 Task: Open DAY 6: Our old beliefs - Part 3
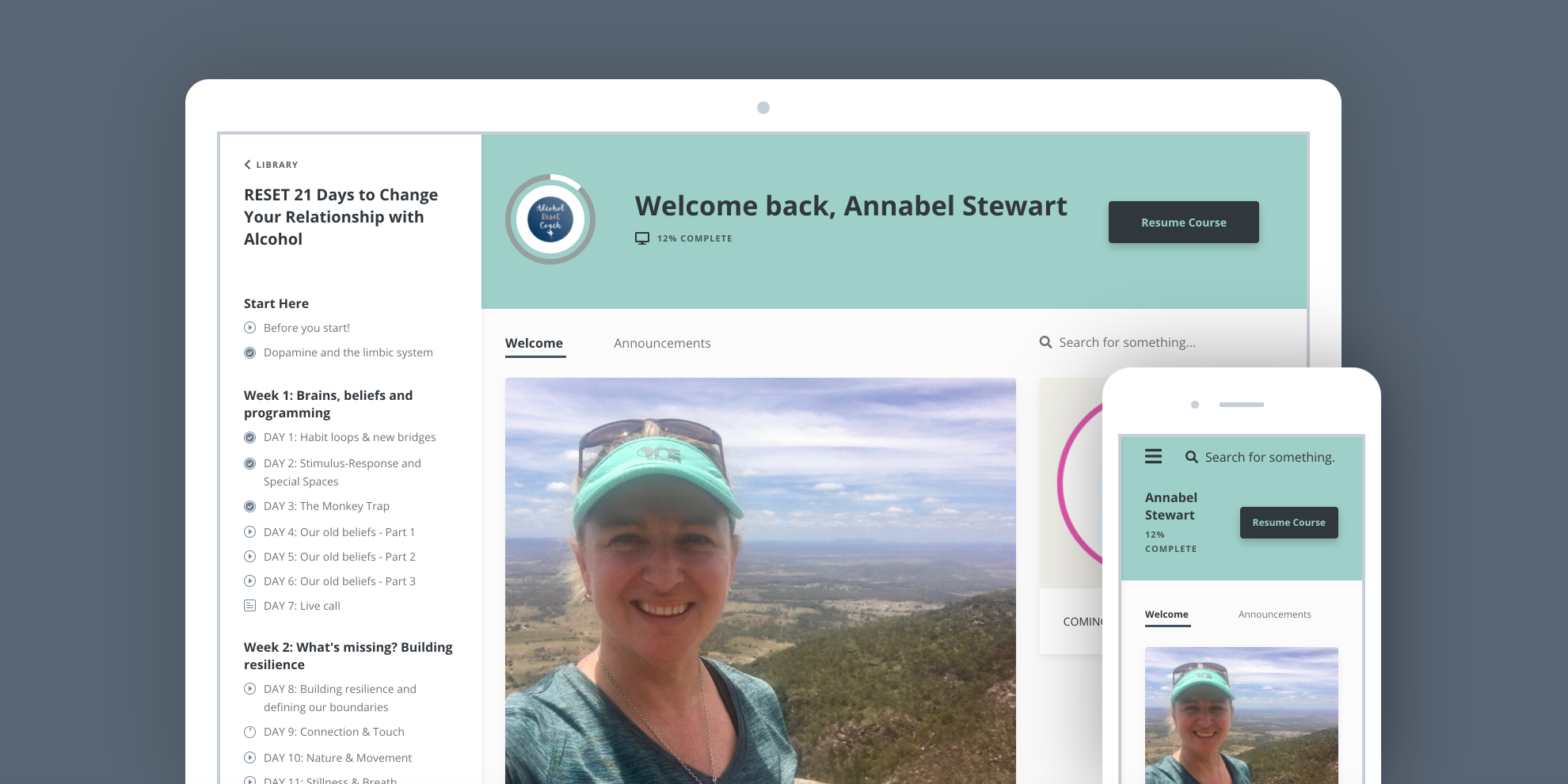pyautogui.click(x=340, y=581)
